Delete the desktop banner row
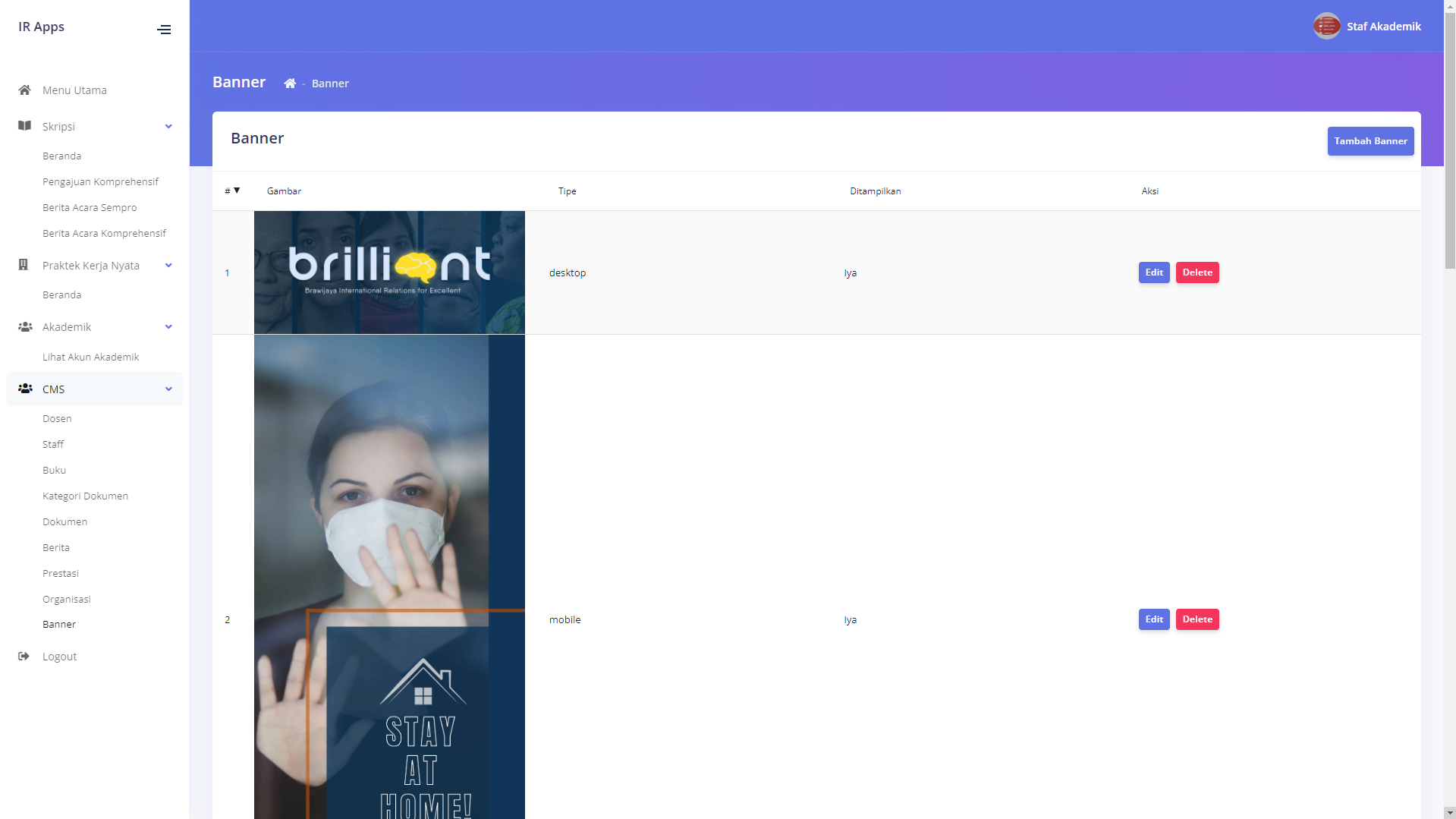 click(x=1197, y=272)
